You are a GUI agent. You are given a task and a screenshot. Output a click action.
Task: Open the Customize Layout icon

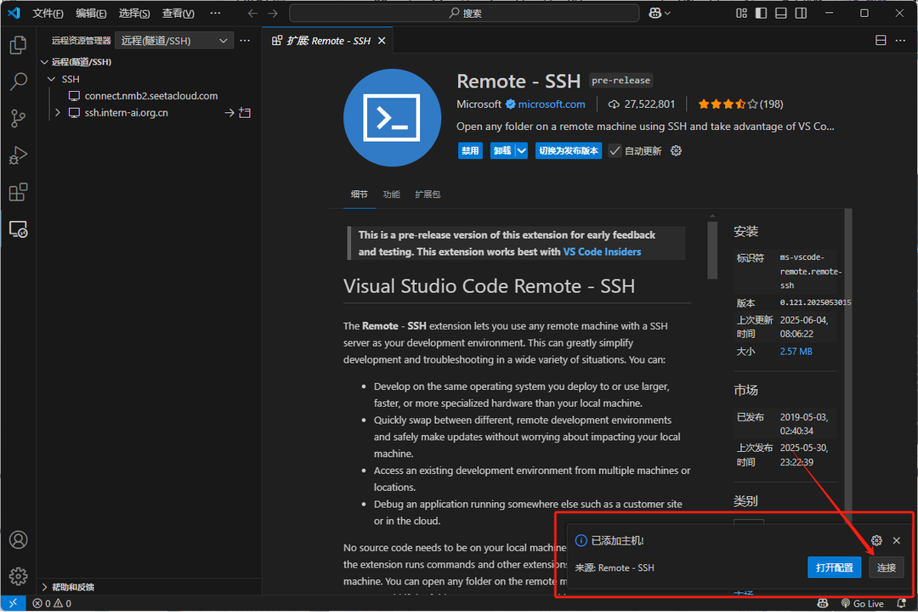[x=741, y=13]
